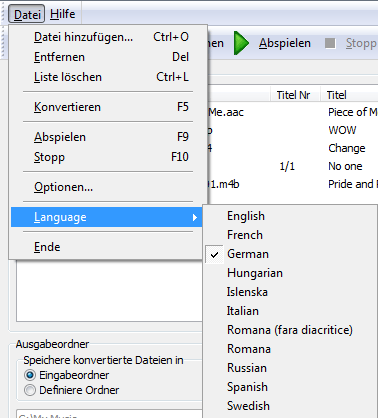Select the plain Romana language entry

290,349
